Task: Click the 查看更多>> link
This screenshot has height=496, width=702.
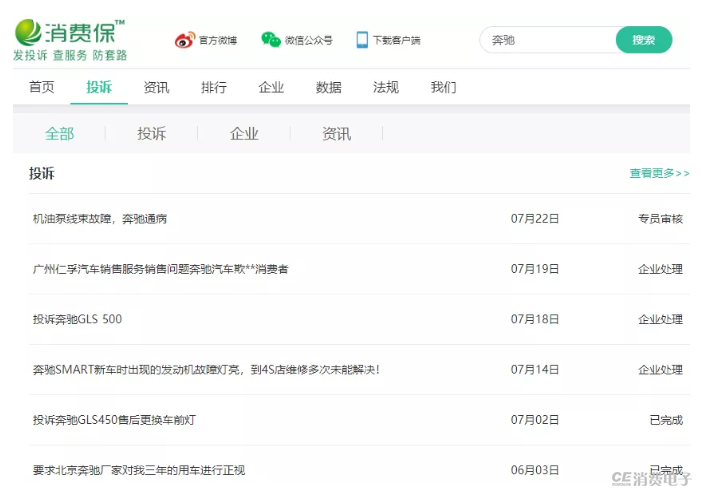Action: click(x=659, y=173)
